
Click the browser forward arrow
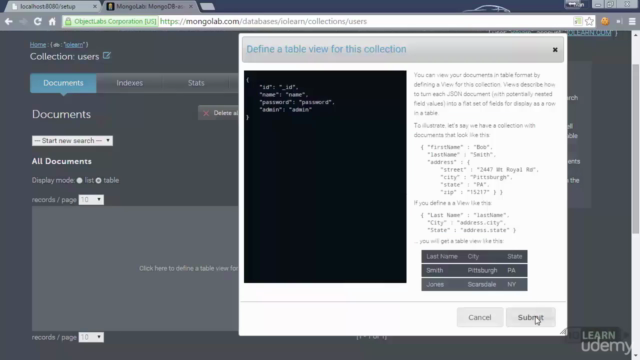tap(23, 21)
